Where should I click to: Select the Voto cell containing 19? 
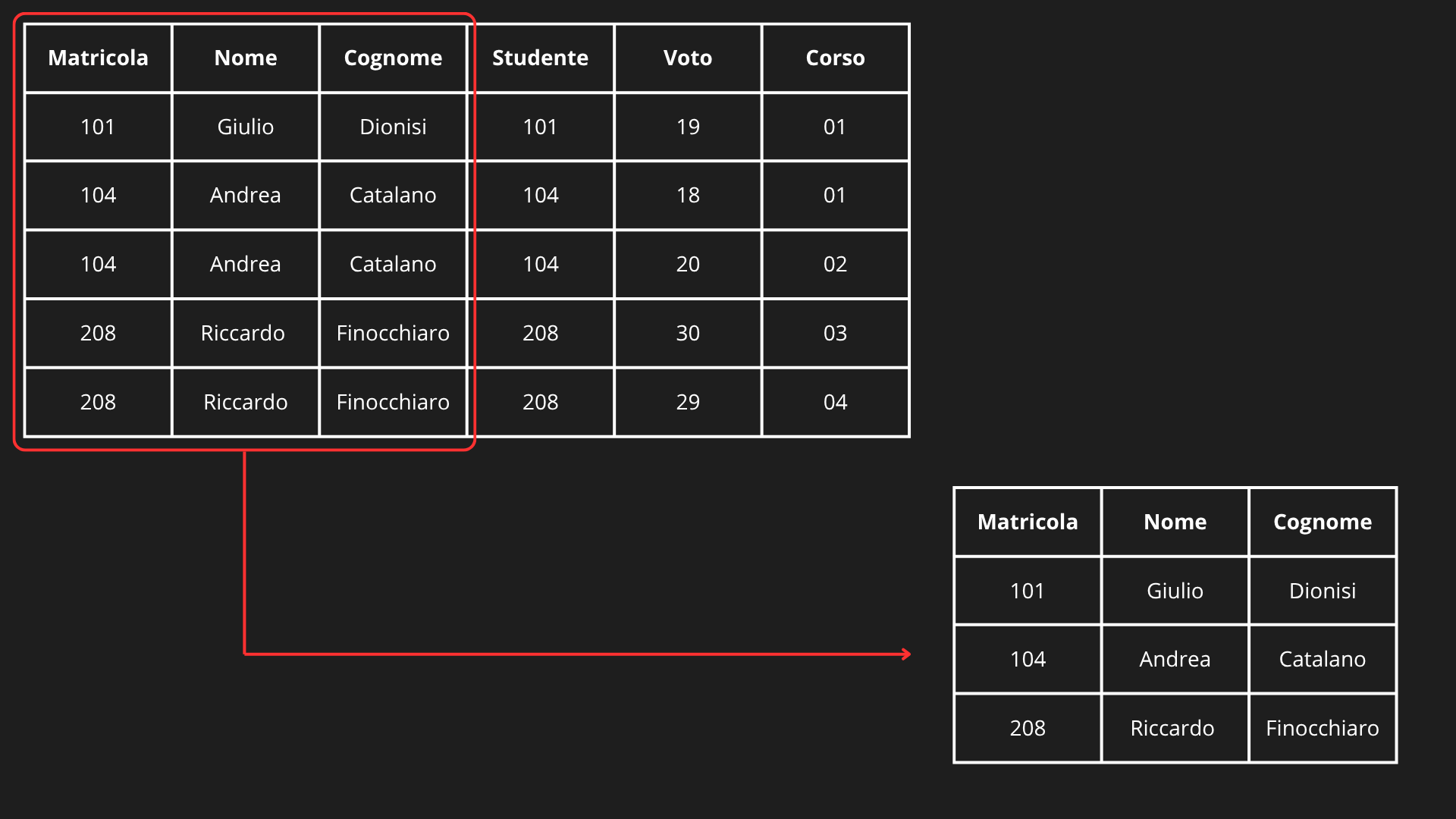[x=688, y=127]
